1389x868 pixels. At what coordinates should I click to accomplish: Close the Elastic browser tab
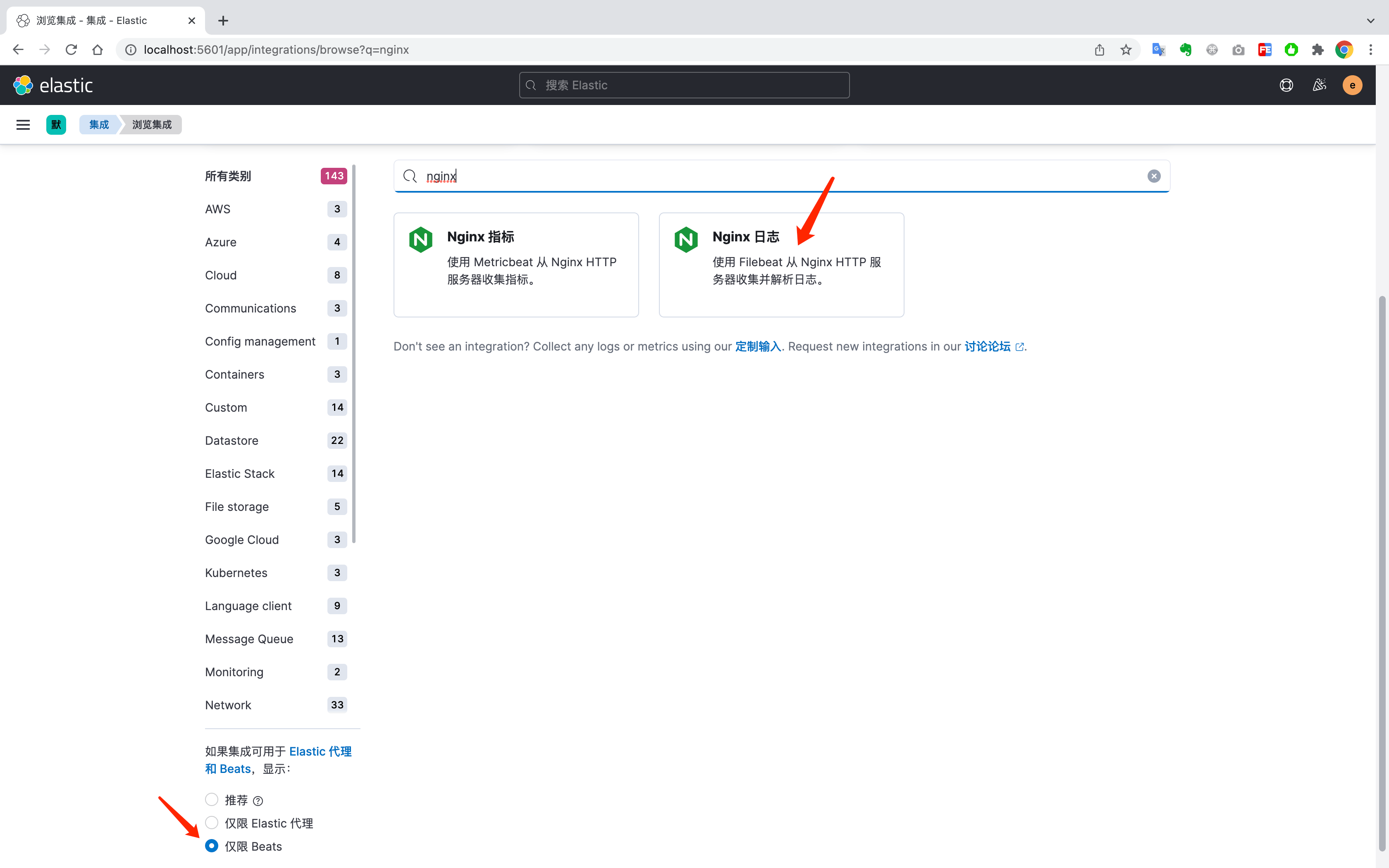[x=192, y=21]
